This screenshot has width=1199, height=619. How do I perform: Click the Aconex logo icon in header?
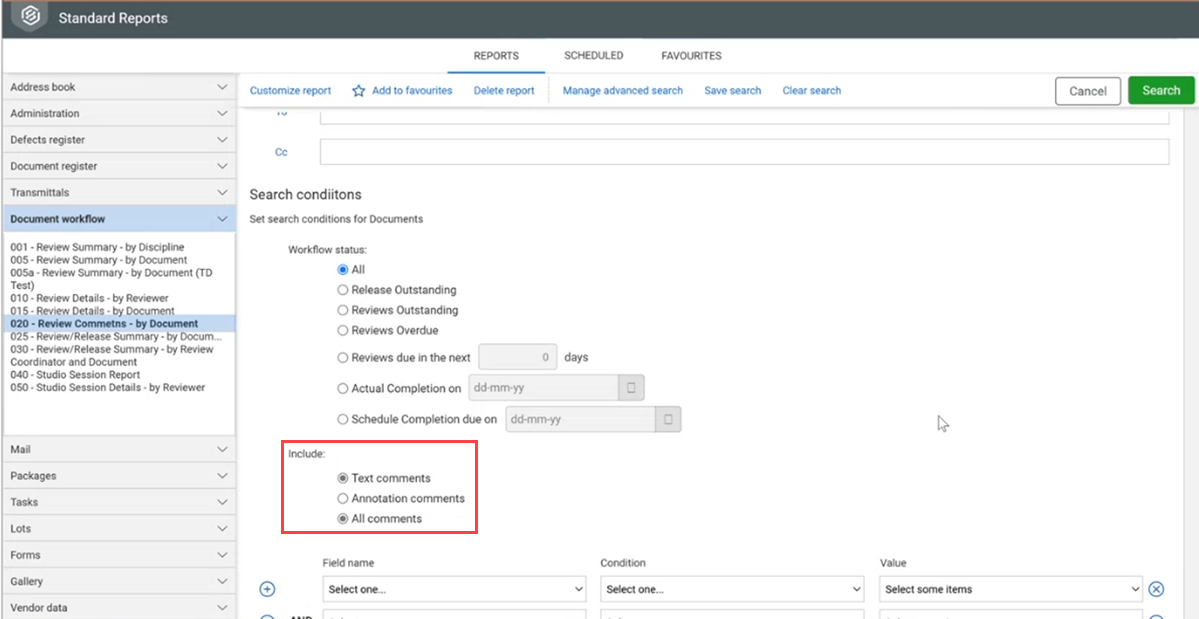pos(29,17)
